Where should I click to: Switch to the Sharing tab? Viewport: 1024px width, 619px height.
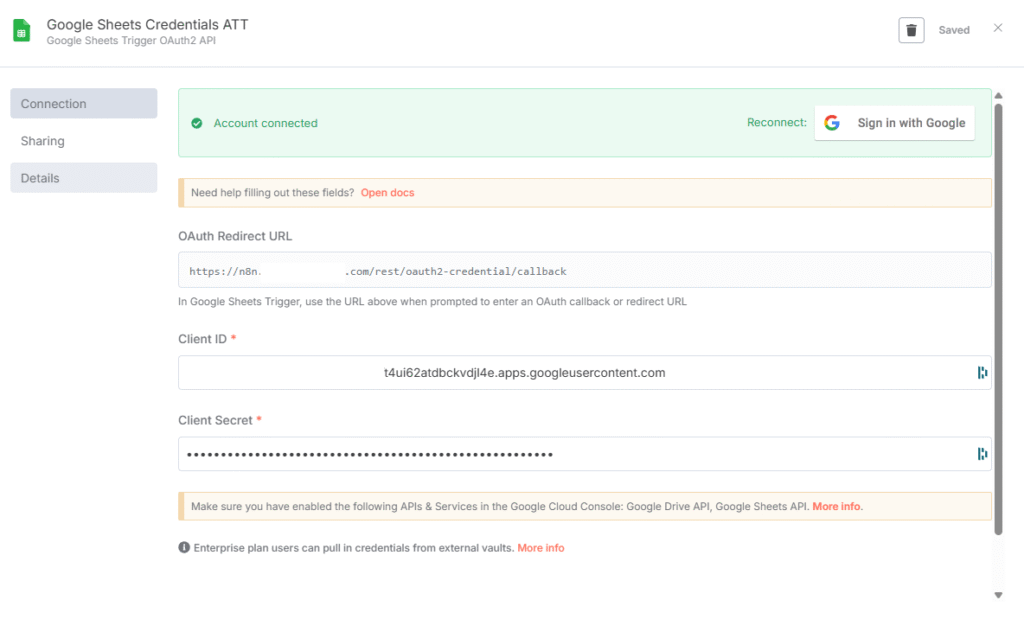click(43, 141)
